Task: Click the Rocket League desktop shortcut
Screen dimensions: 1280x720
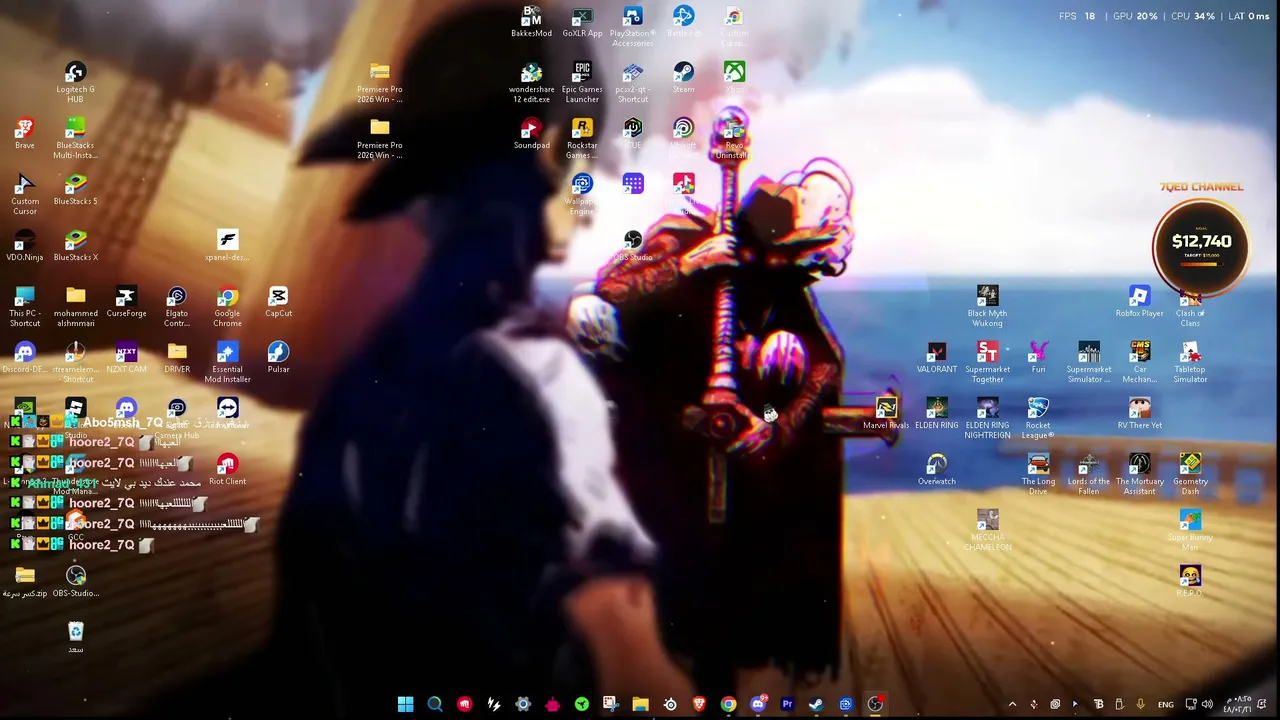Action: point(1038,419)
